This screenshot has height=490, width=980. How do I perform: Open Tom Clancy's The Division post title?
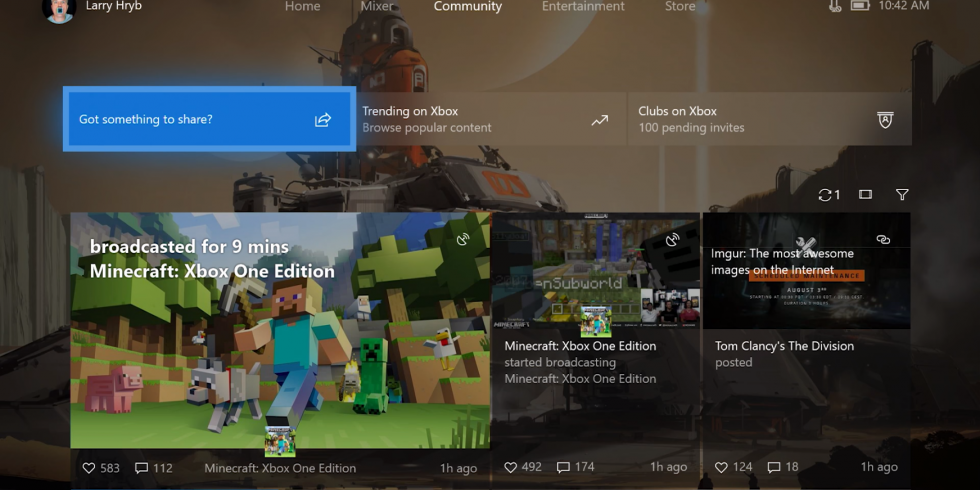[x=784, y=346]
